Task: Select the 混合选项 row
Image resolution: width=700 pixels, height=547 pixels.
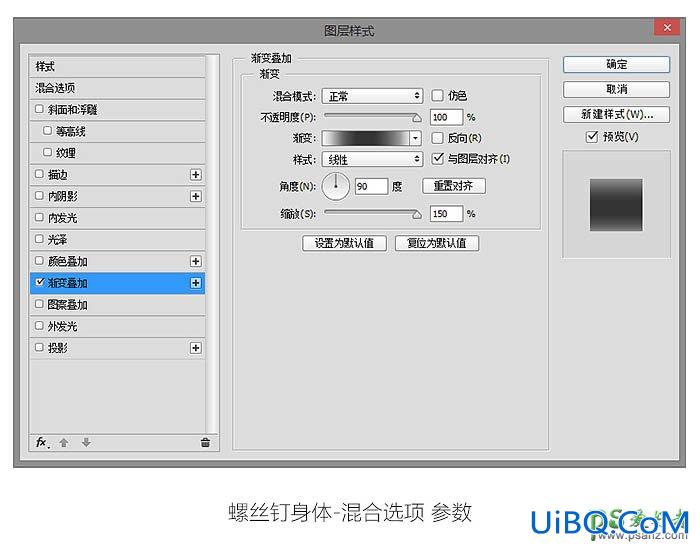Action: click(x=117, y=88)
